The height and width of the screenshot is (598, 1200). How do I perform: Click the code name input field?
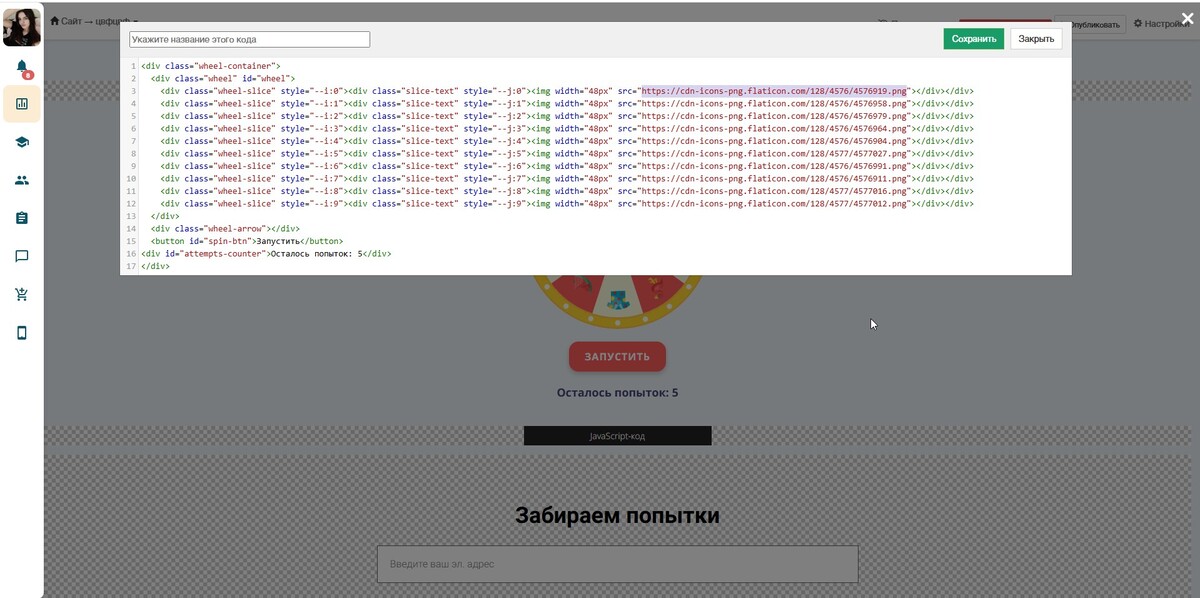click(250, 39)
